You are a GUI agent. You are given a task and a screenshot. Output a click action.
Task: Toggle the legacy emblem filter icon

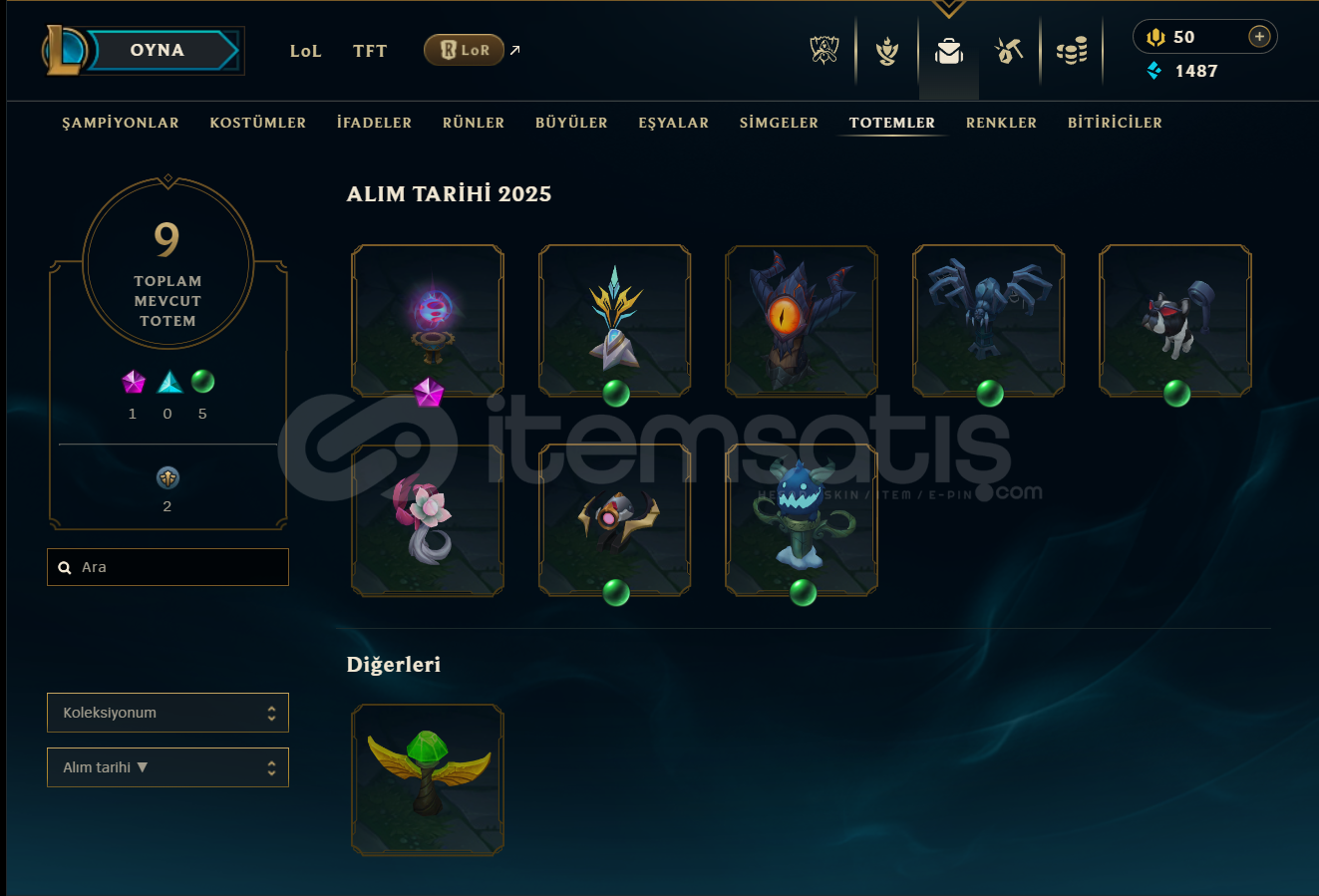[167, 477]
